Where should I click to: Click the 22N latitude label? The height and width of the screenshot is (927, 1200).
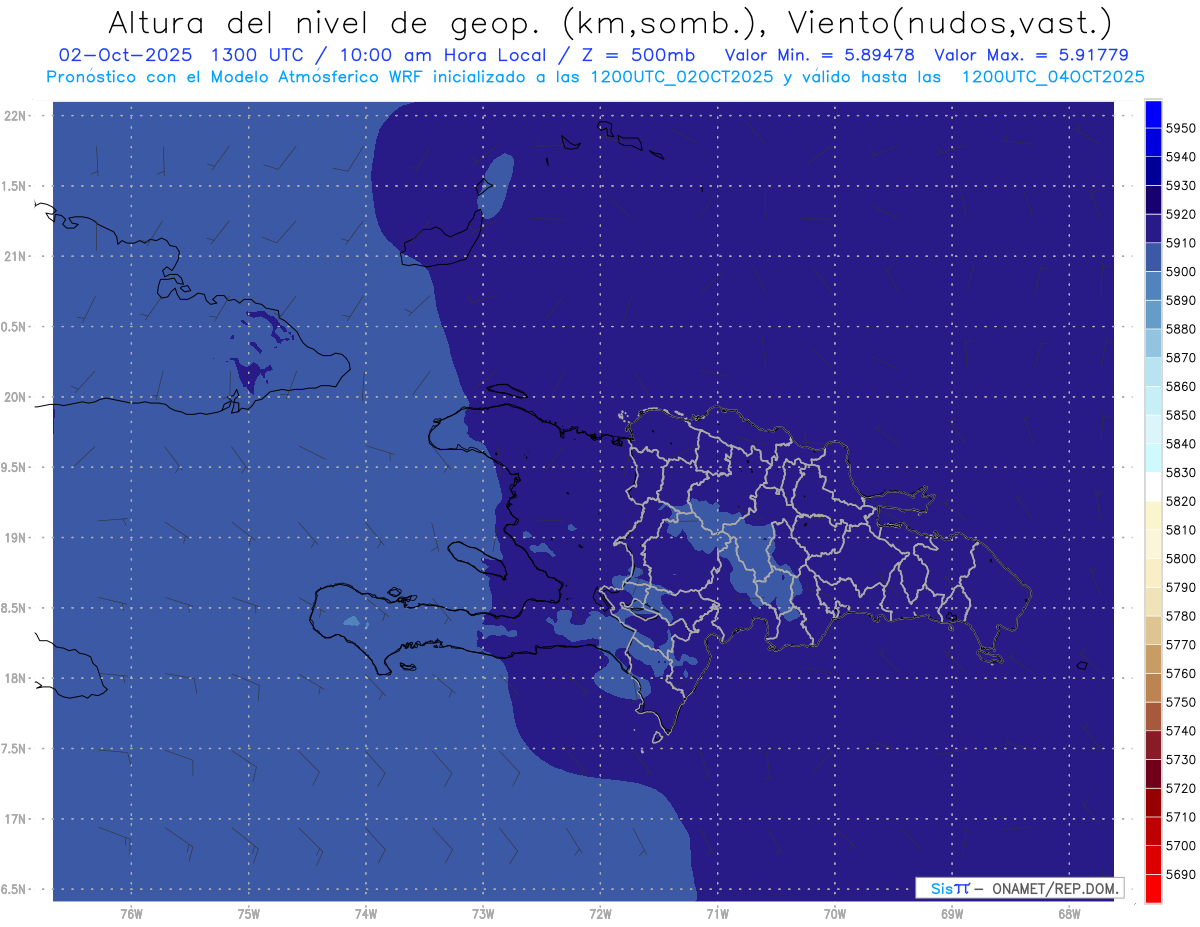point(15,115)
